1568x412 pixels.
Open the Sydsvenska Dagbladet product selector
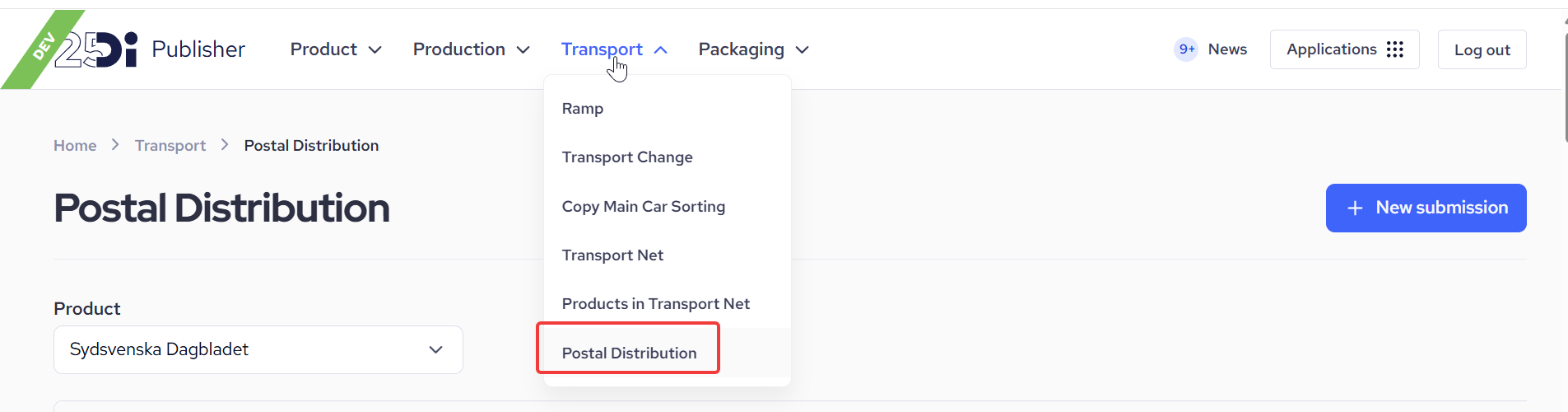258,349
